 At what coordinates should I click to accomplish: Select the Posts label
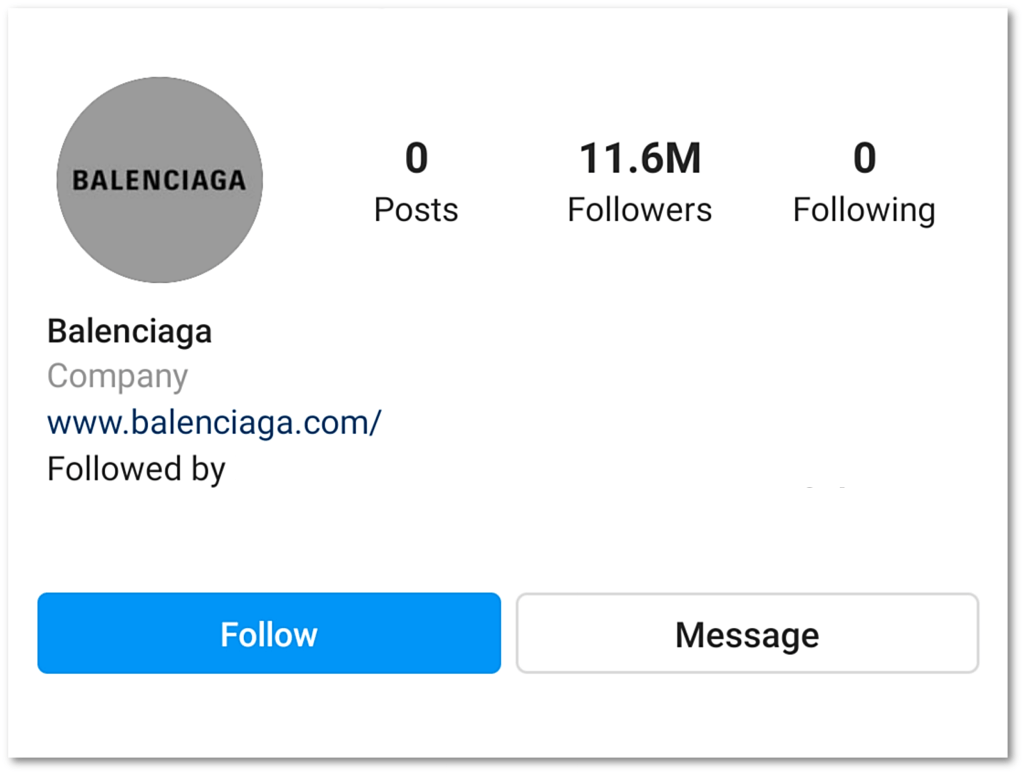pyautogui.click(x=416, y=209)
